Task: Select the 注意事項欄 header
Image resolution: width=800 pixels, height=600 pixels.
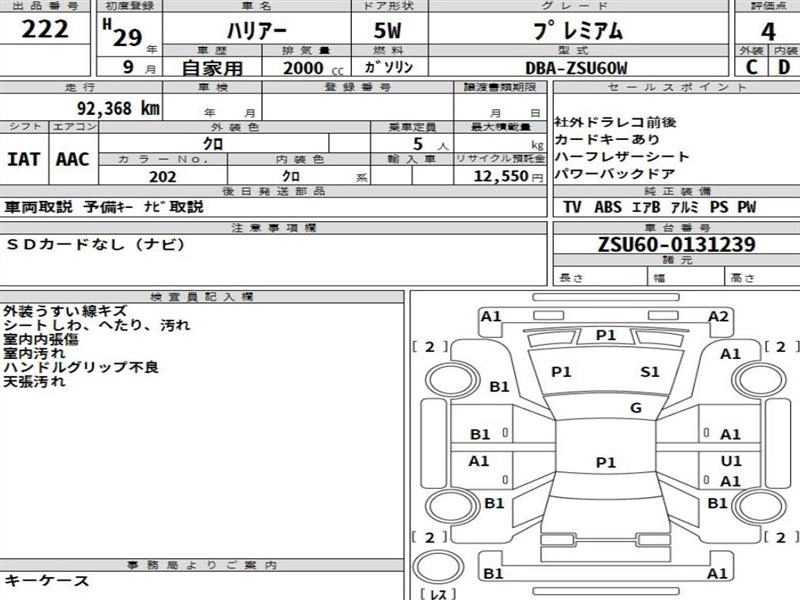Action: (x=274, y=228)
